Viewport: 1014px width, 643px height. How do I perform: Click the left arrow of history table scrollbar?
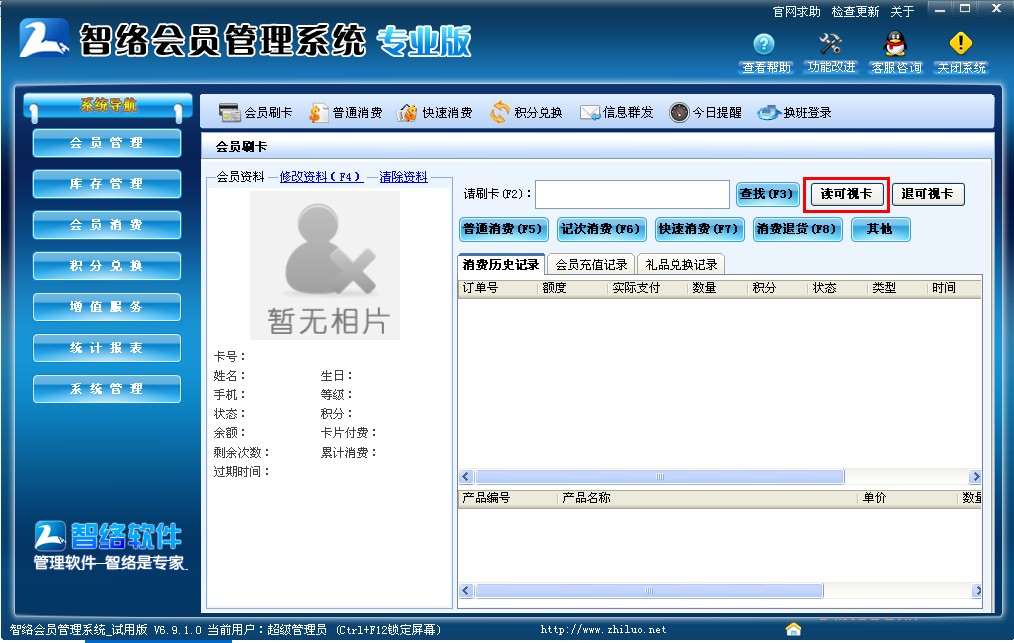(466, 477)
